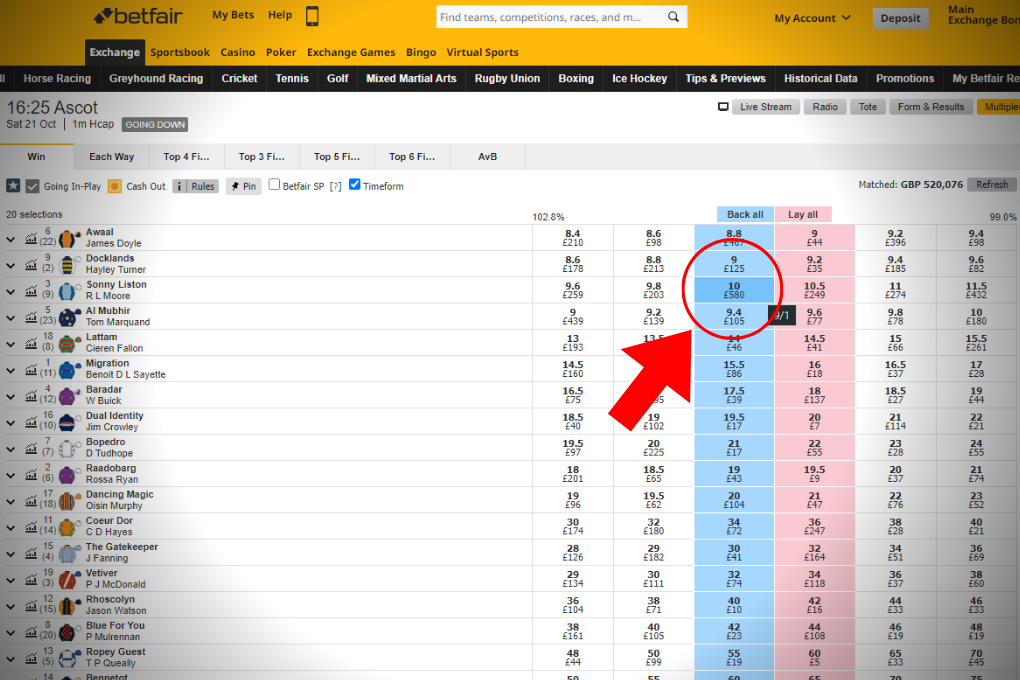Screen dimensions: 1020x680
Task: Click the back price 9 for Docklands
Action: tap(733, 264)
